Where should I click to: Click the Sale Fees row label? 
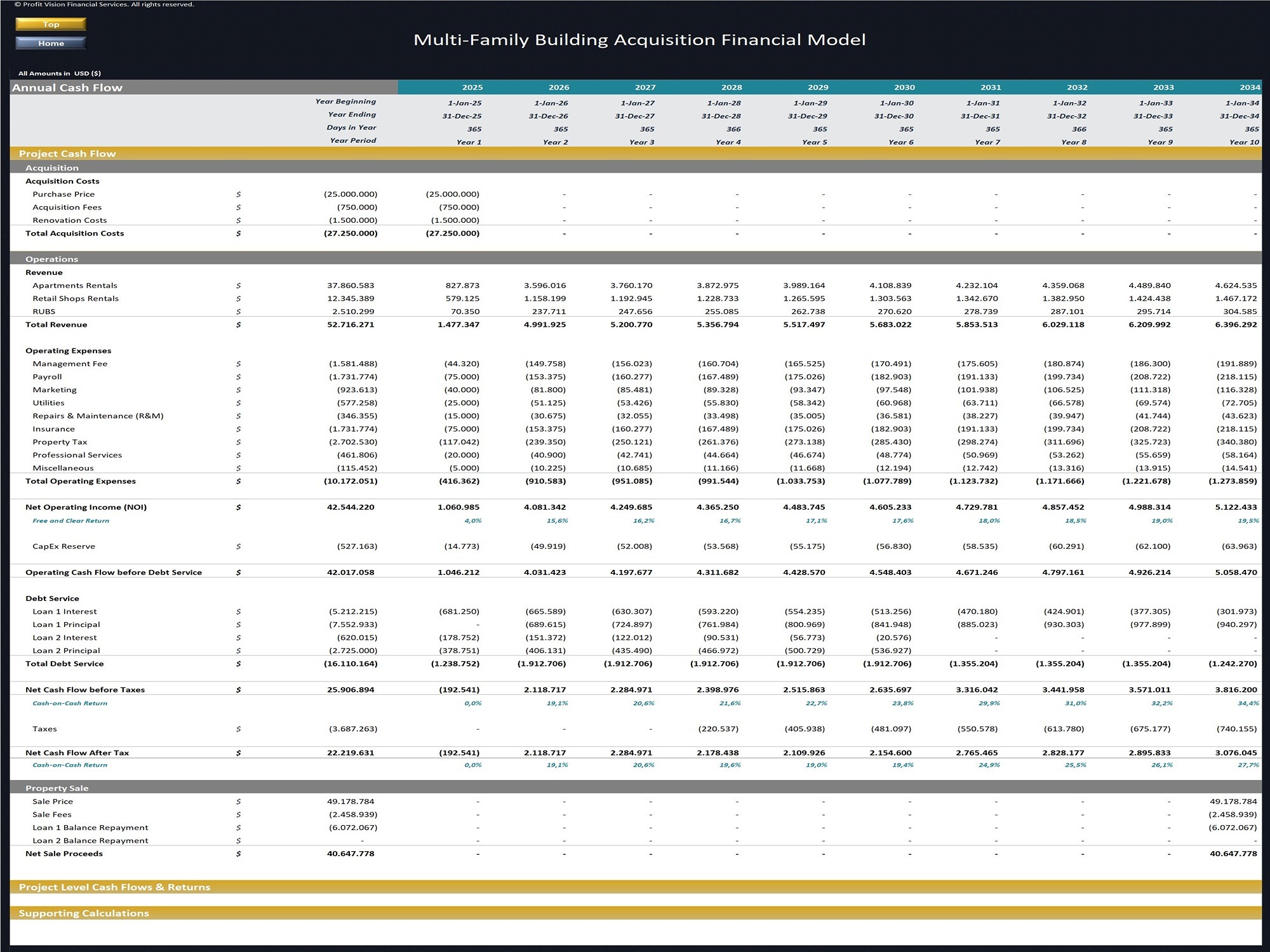coord(52,814)
